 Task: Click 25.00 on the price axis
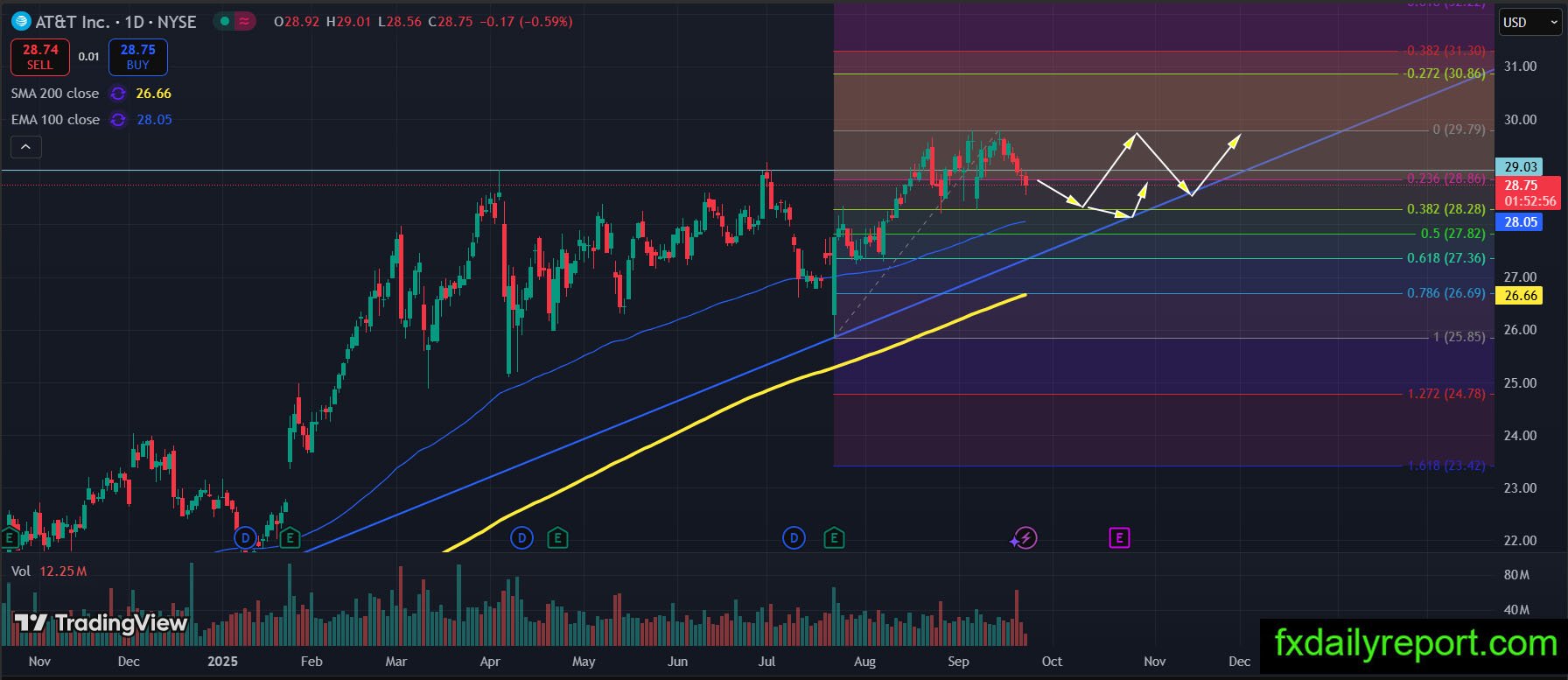[x=1520, y=383]
